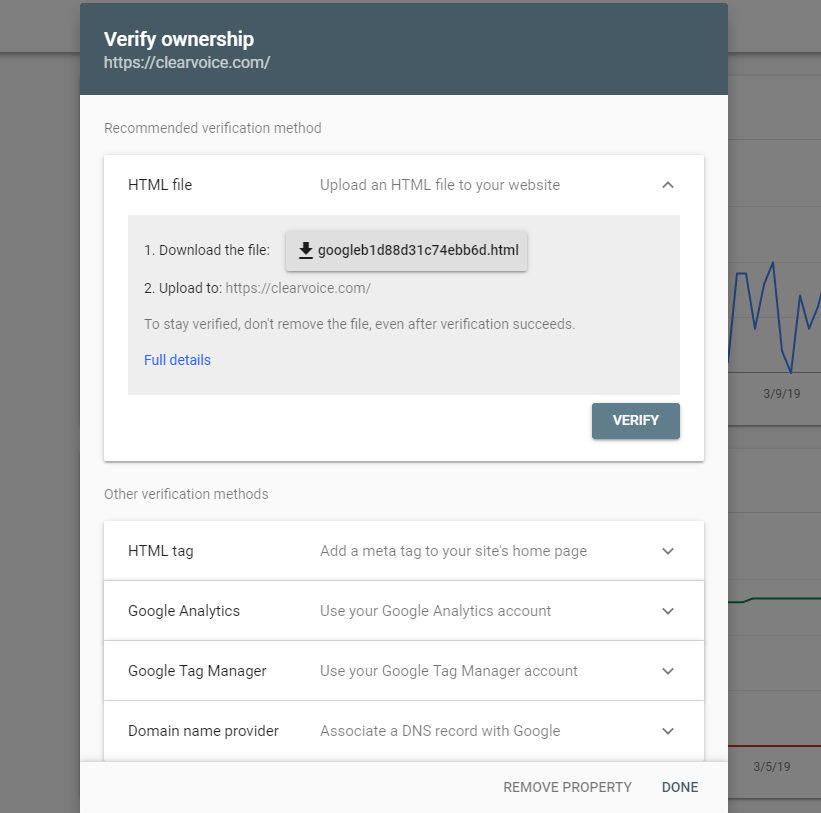
Task: Click the VERIFY button
Action: pos(635,421)
